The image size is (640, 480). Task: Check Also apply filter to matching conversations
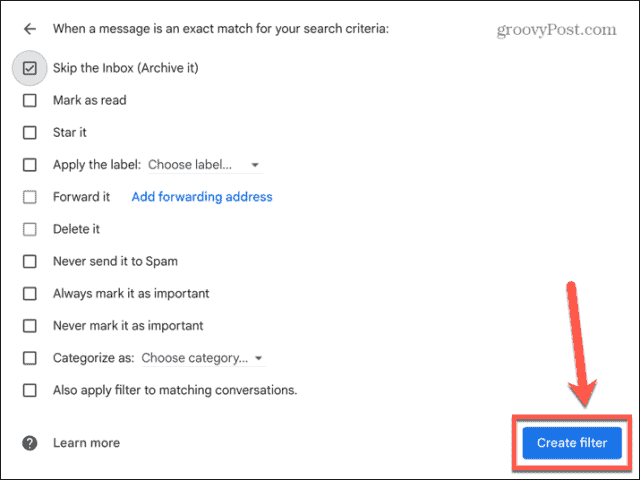tap(30, 391)
